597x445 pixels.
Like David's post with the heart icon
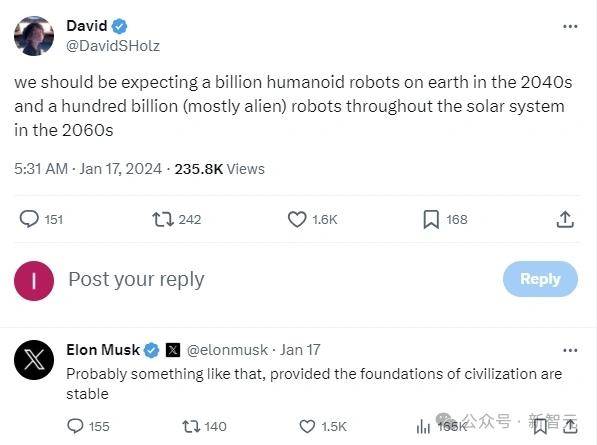tap(297, 219)
